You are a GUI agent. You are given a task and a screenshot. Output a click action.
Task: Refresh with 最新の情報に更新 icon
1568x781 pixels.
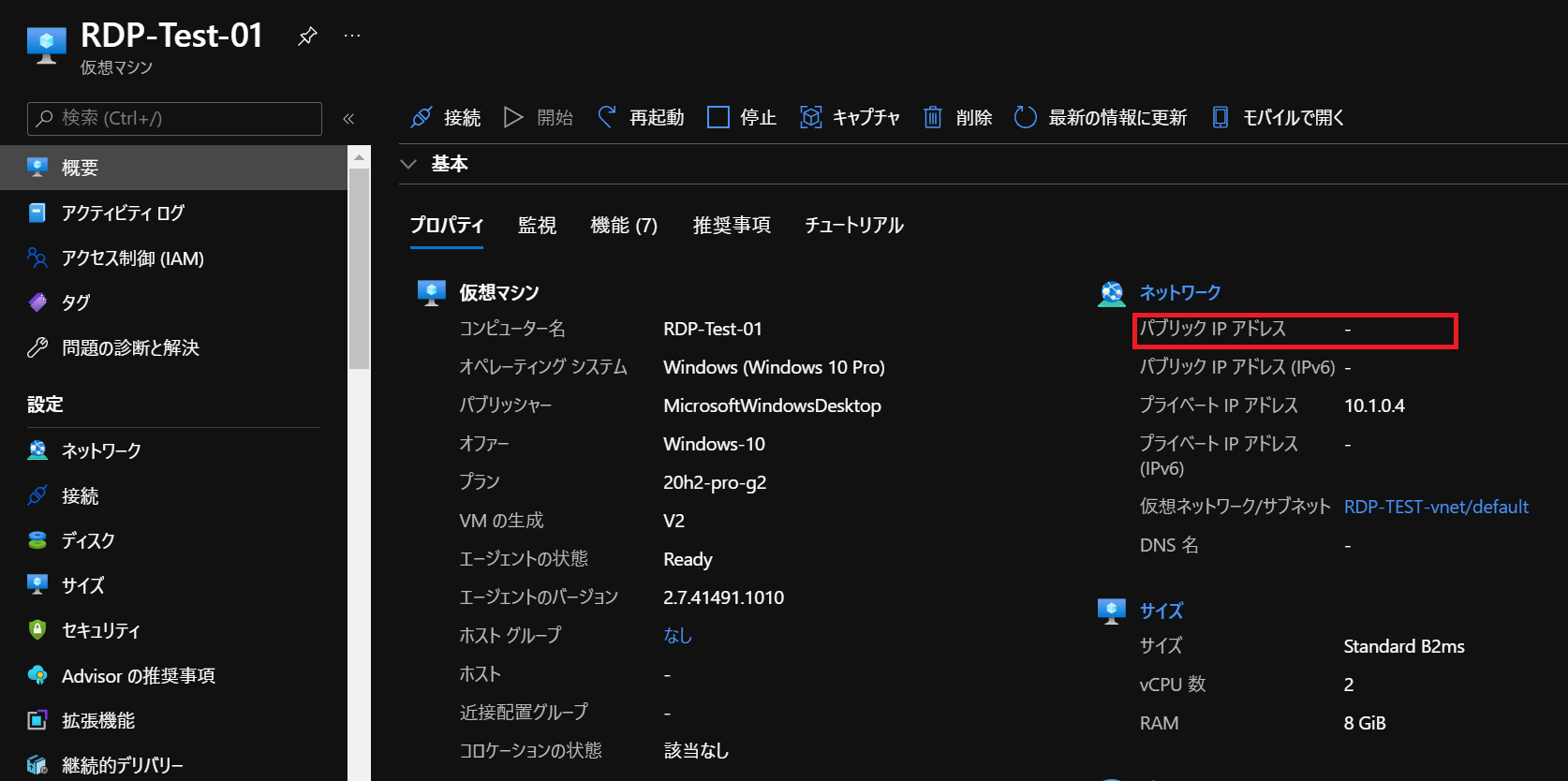1026,117
